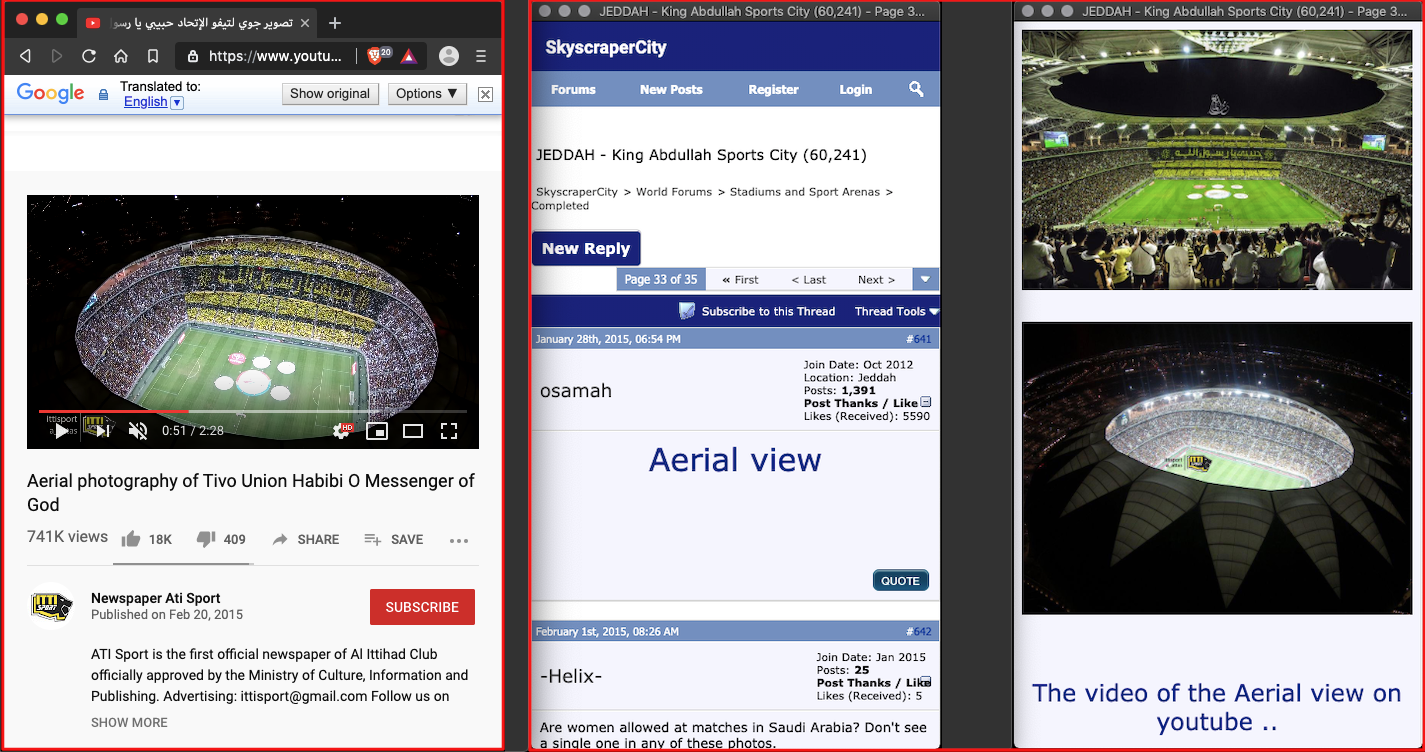Open the browser profile avatar
The image size is (1425, 752).
tap(449, 56)
